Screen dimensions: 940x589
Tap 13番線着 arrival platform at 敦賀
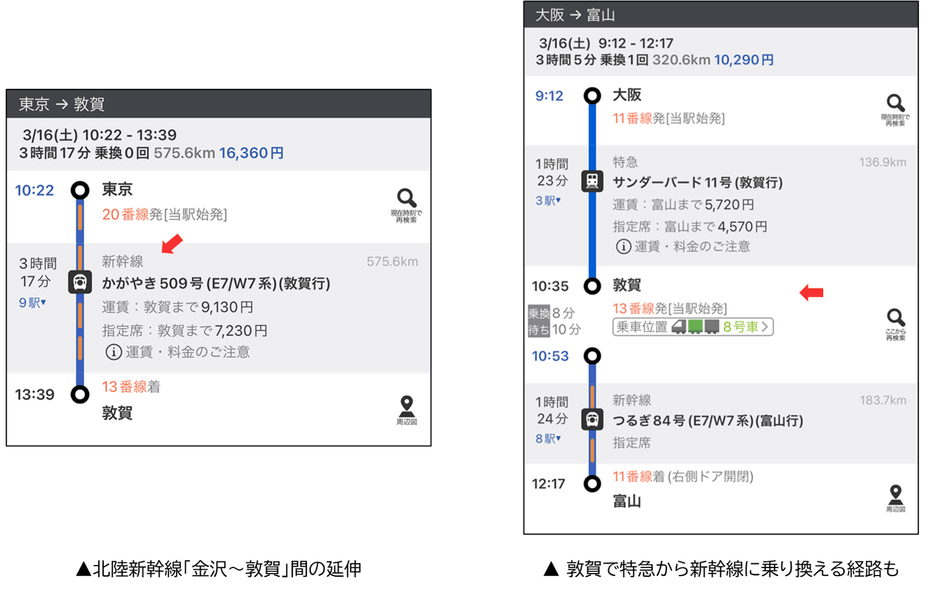pyautogui.click(x=131, y=386)
